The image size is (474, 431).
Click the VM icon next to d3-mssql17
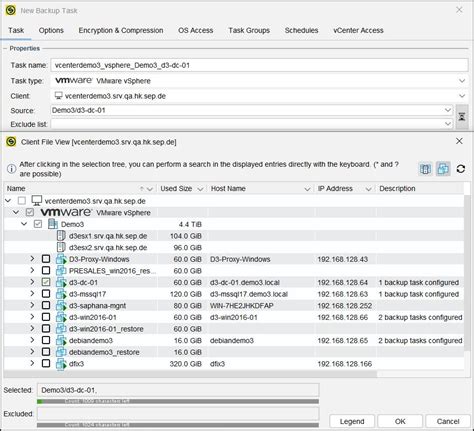(61, 294)
